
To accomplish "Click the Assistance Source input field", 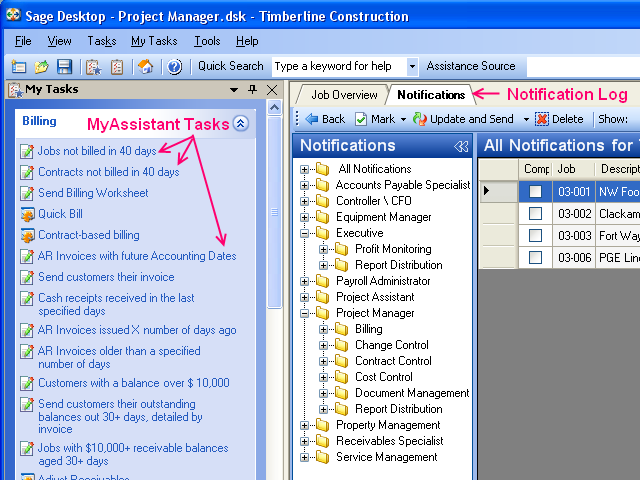I will [x=583, y=66].
